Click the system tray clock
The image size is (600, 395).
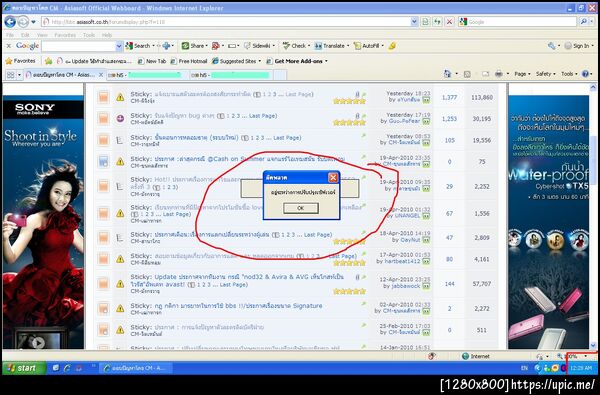click(581, 368)
